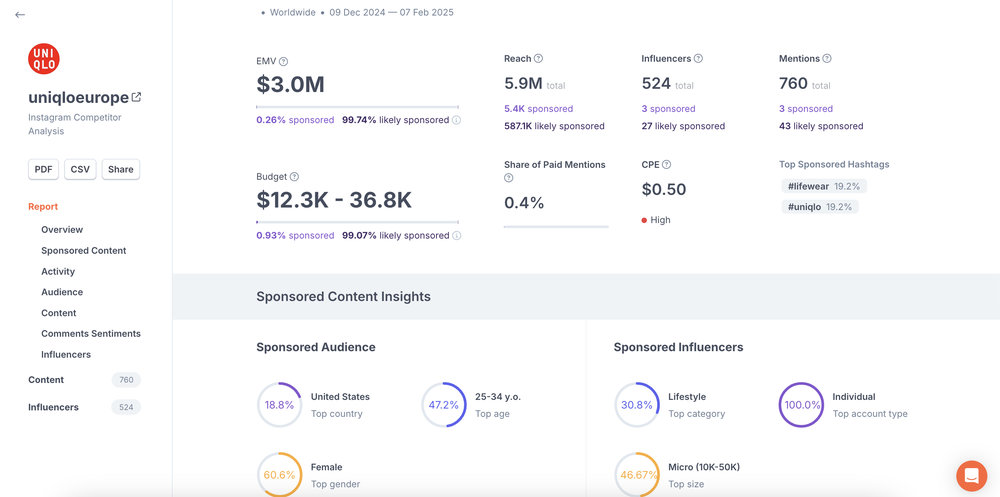Click the EMV sponsored progress bar

(357, 107)
